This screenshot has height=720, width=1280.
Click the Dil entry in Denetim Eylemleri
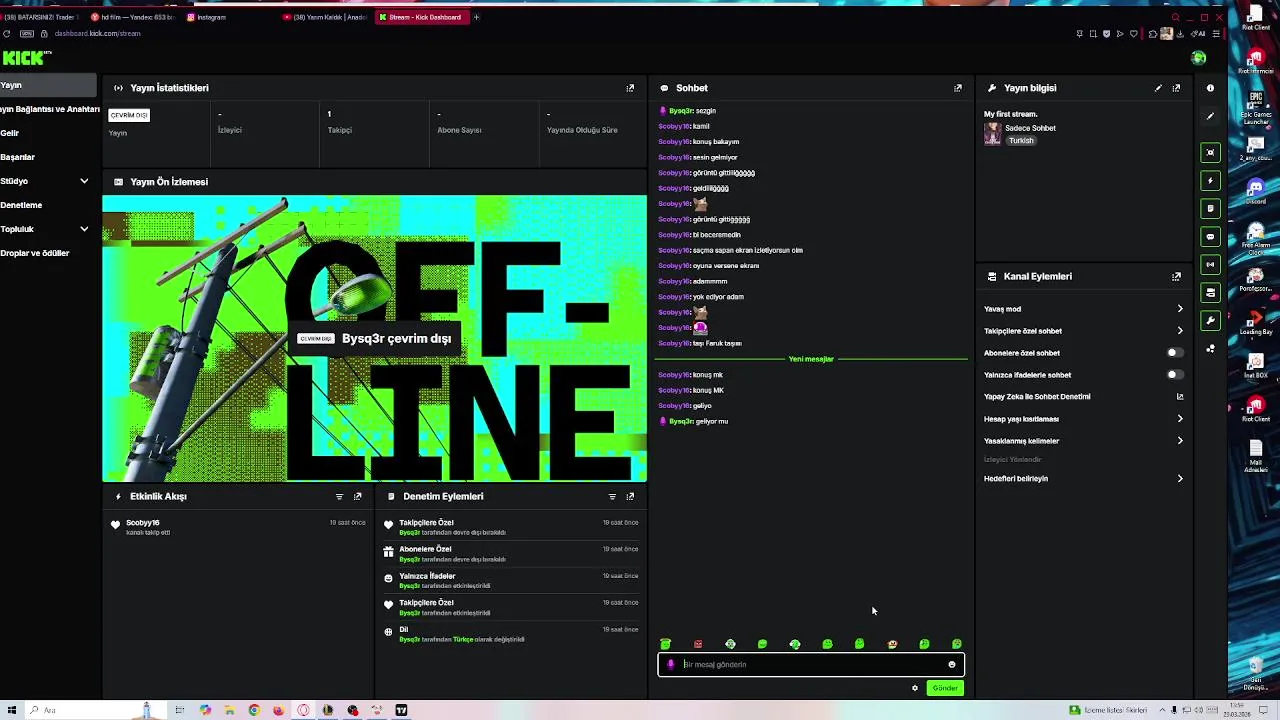point(511,634)
